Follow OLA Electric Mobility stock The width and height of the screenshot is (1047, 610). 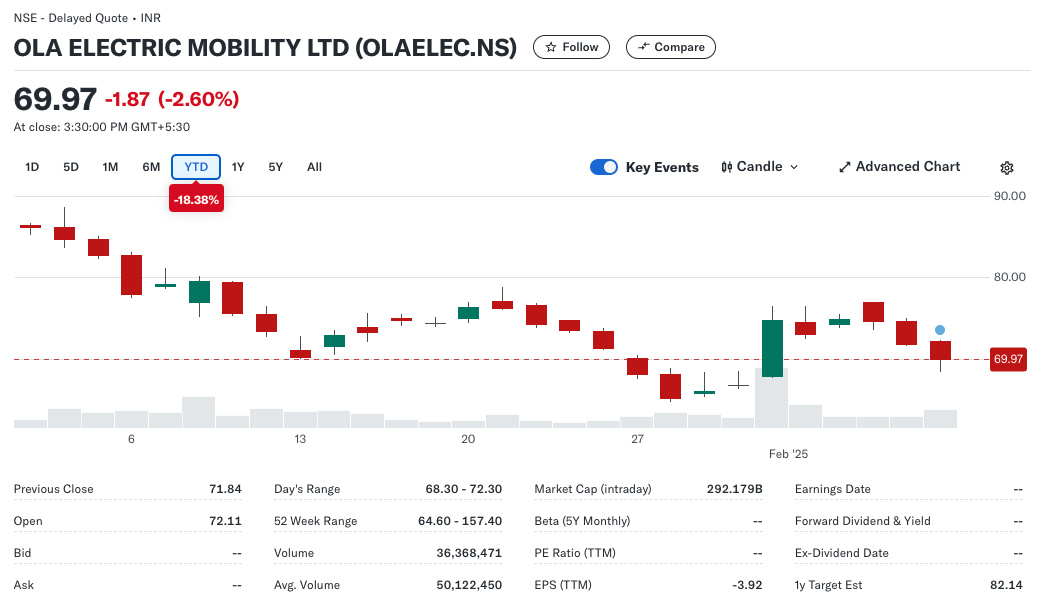click(572, 47)
